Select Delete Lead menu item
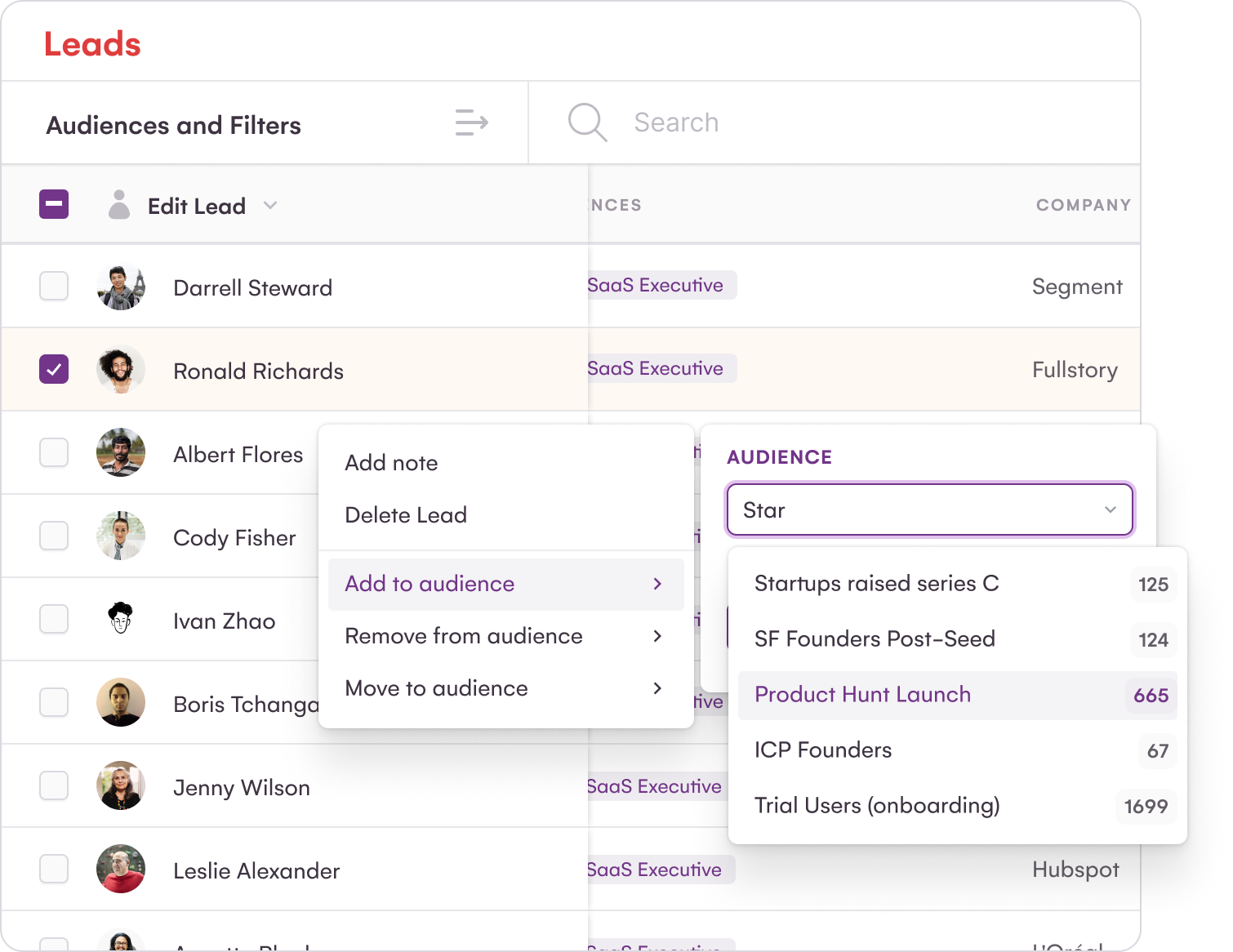Image resolution: width=1233 pixels, height=952 pixels. (406, 515)
